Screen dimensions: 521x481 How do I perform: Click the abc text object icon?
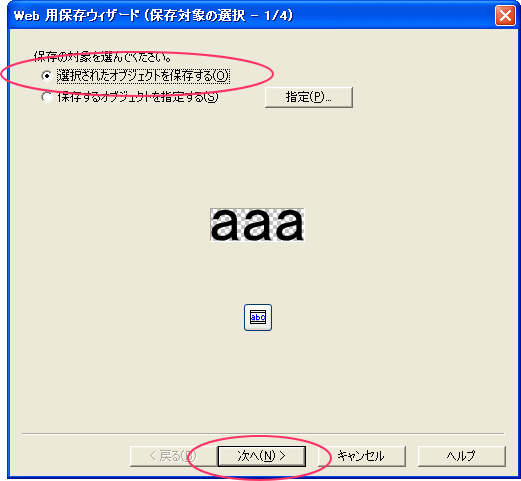pos(258,317)
